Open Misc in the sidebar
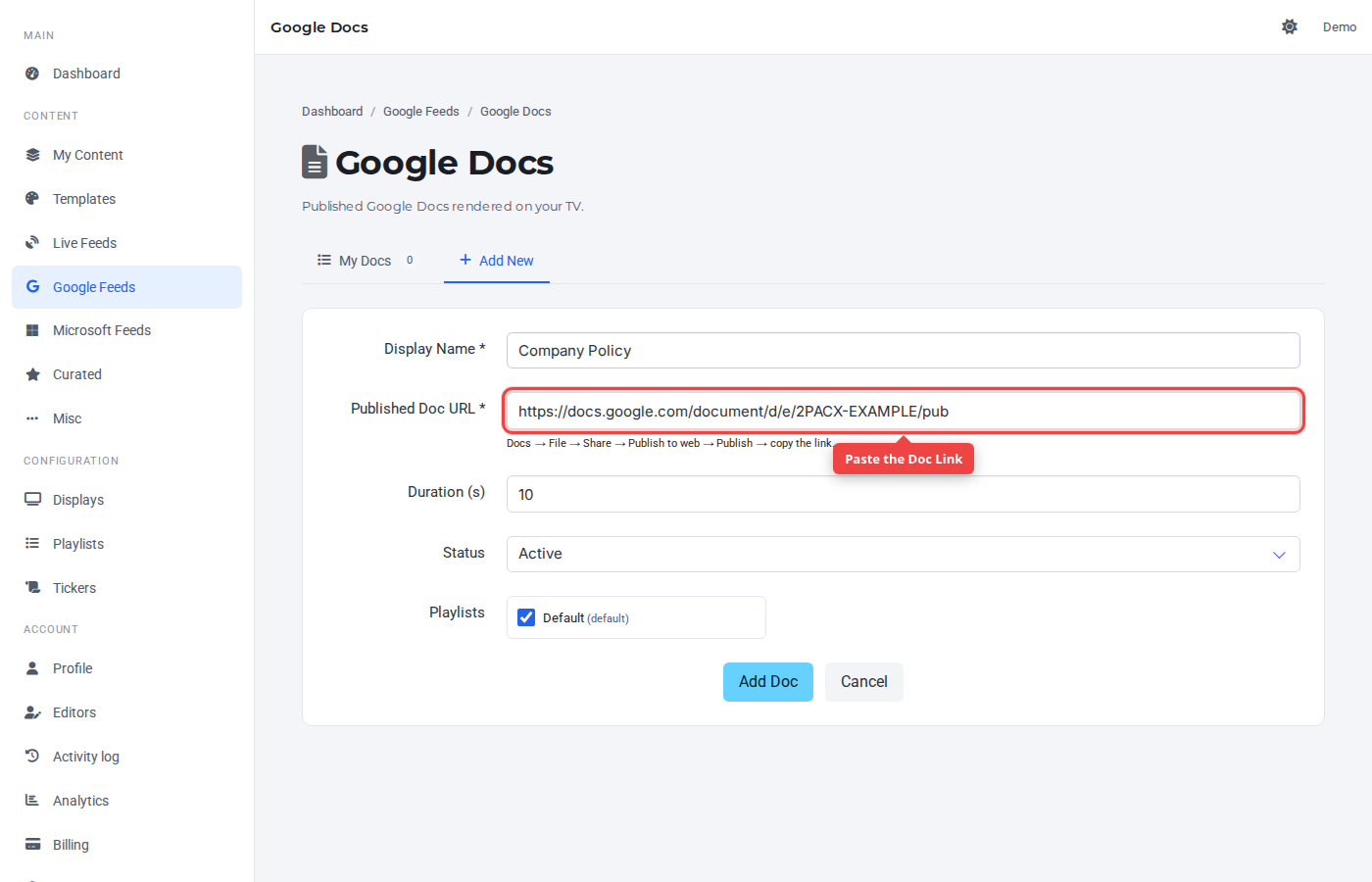This screenshot has height=882, width=1372. (x=127, y=418)
